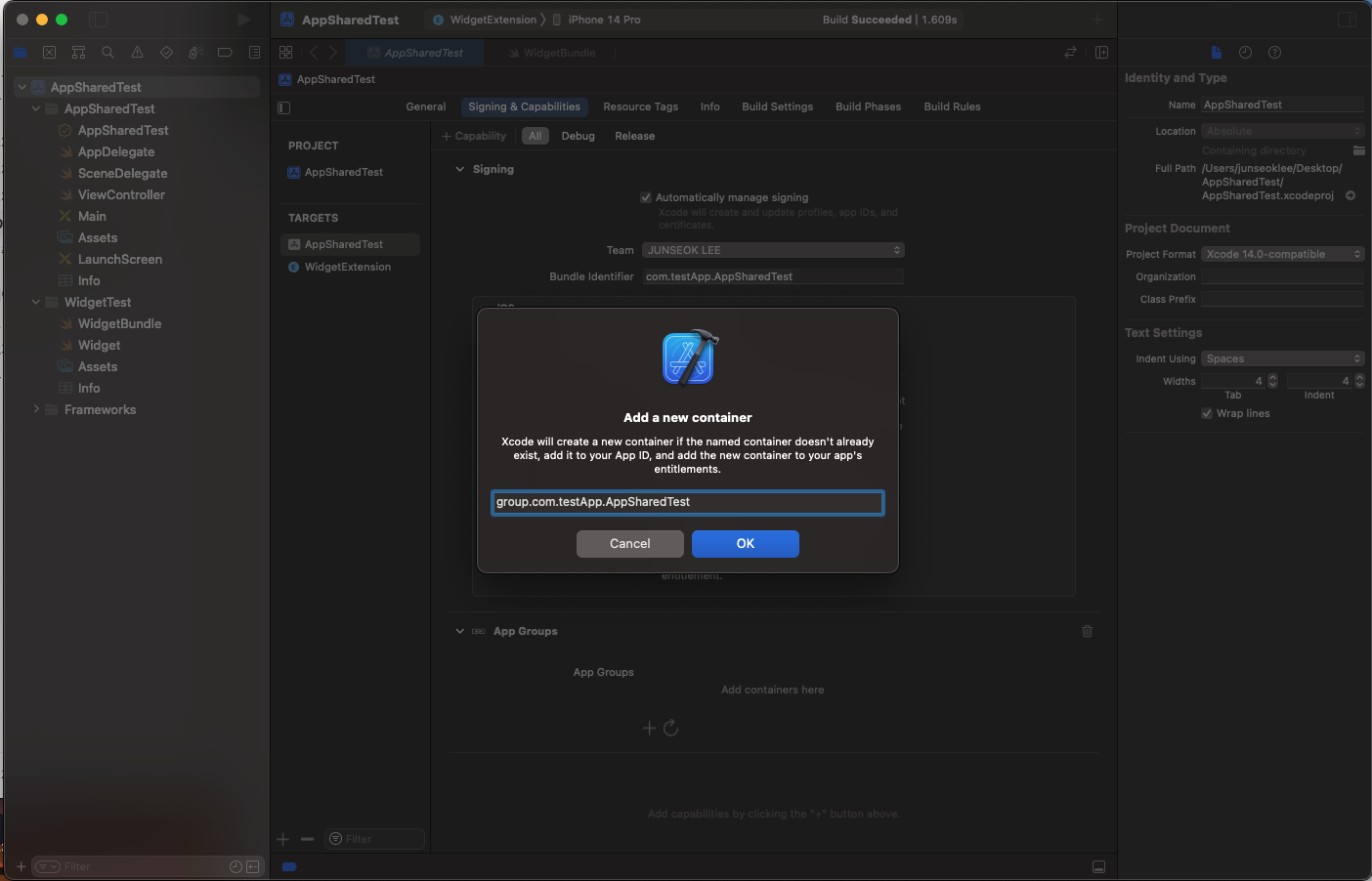This screenshot has width=1372, height=881.
Task: Add a target with the plus button
Action: (x=283, y=839)
